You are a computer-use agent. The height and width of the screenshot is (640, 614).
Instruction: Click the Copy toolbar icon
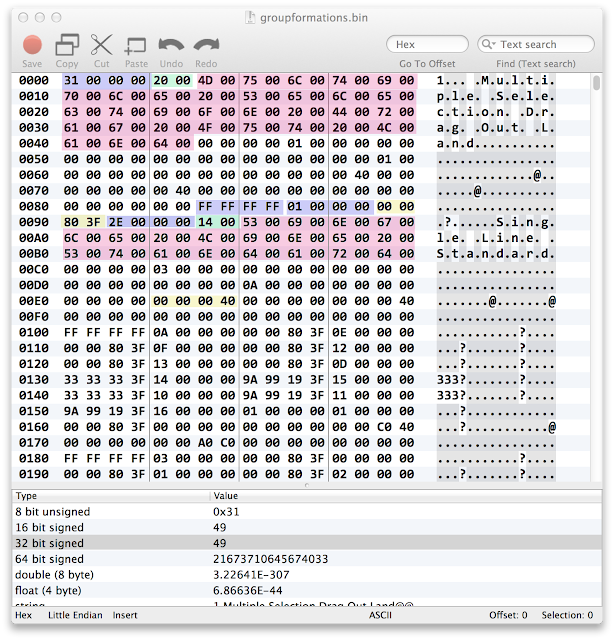pyautogui.click(x=67, y=44)
